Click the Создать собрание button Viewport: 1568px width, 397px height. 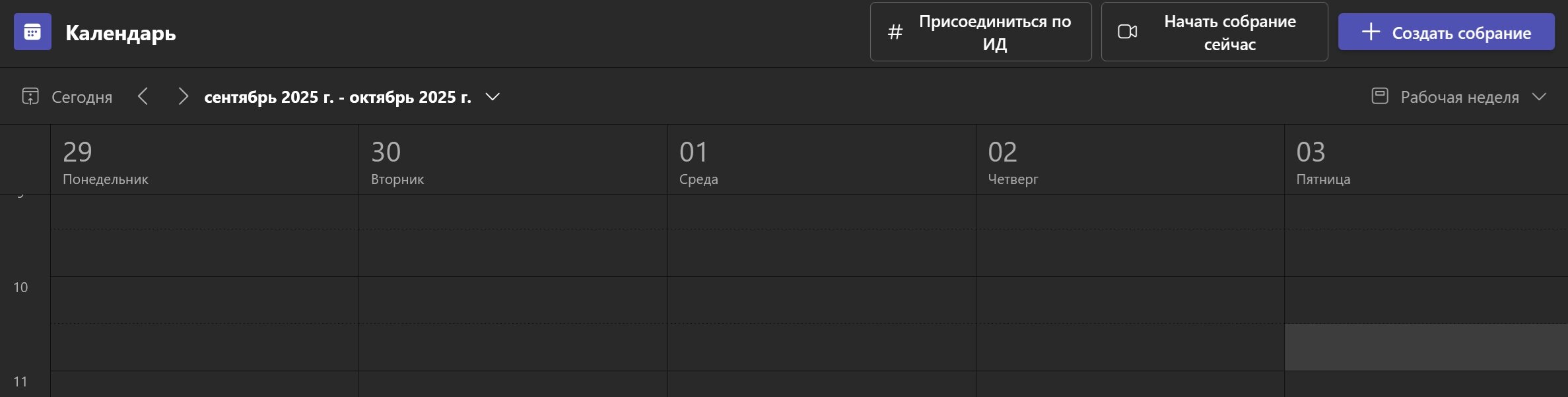tap(1446, 32)
